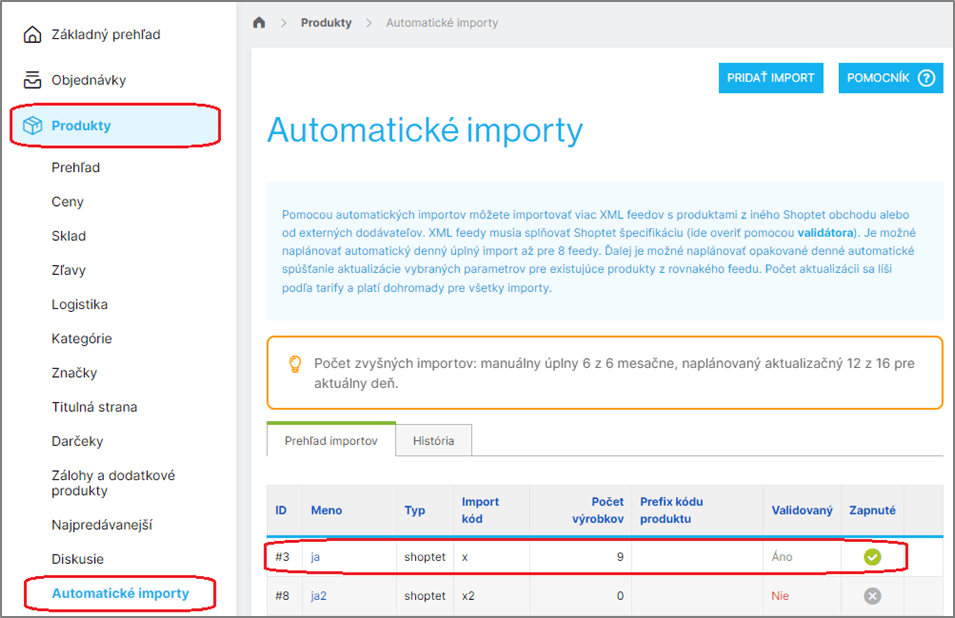The height and width of the screenshot is (618, 955).
Task: Select the Prehľad importov tab
Action: [331, 440]
